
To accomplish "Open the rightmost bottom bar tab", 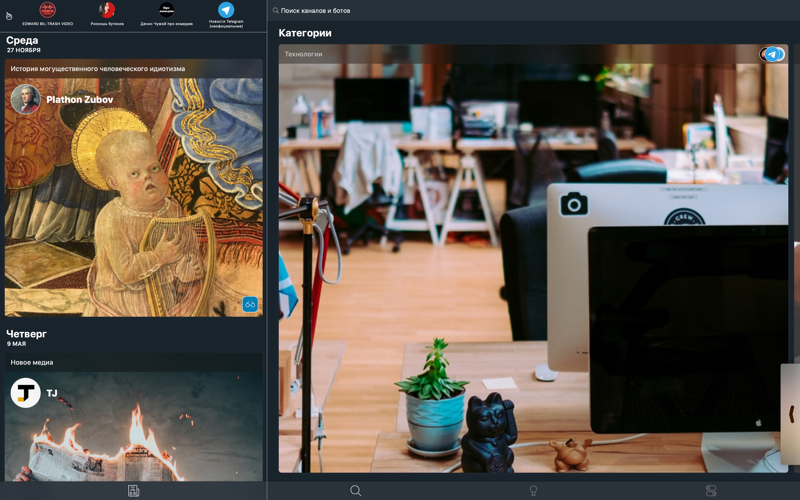I will tap(711, 490).
